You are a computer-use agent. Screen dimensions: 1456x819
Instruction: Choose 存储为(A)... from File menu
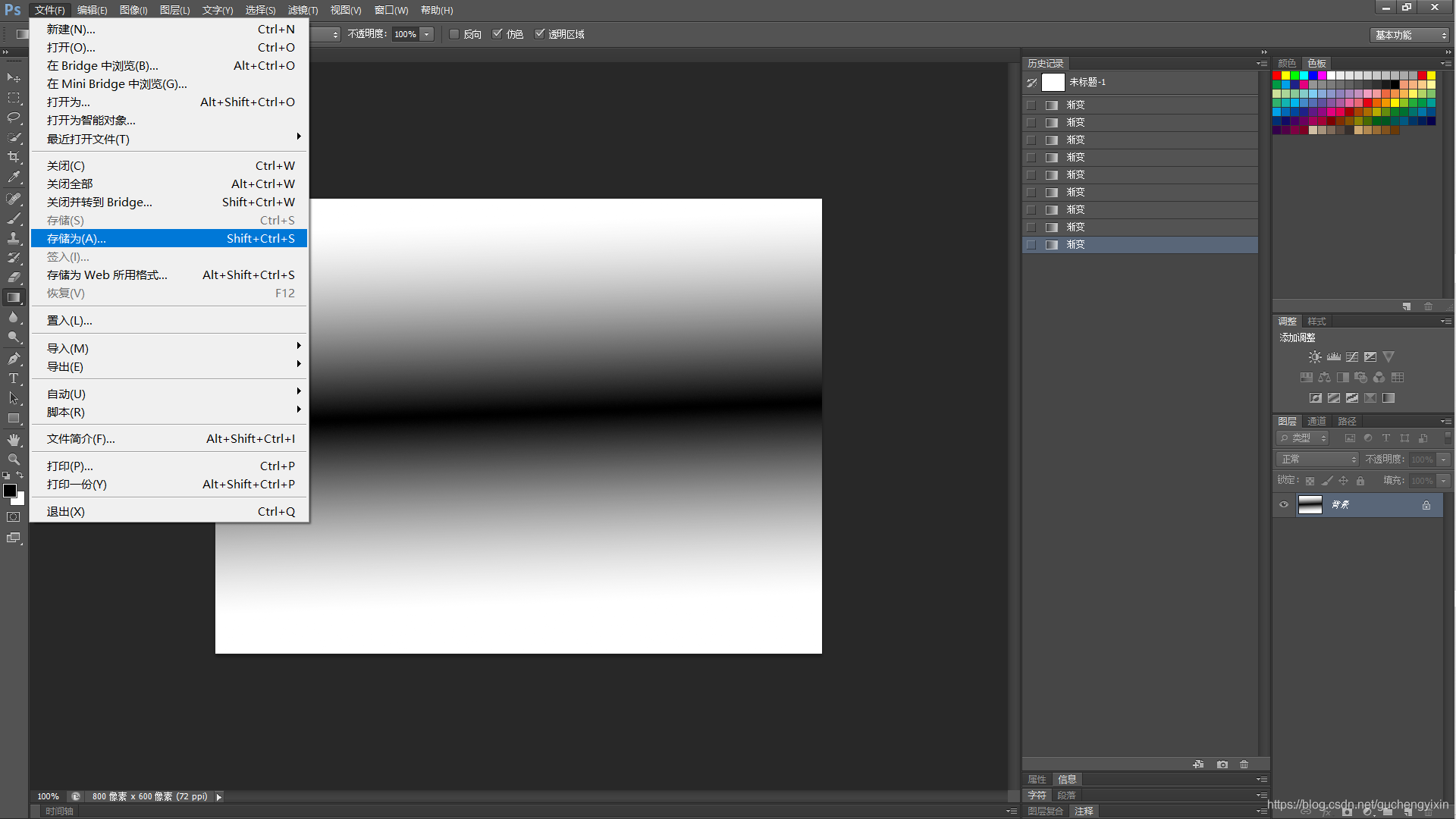click(x=169, y=238)
